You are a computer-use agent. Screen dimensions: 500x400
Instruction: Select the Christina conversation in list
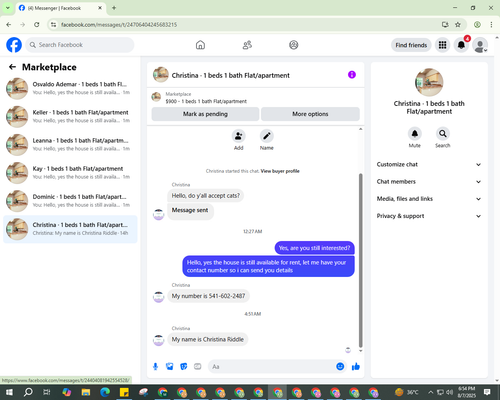click(70, 229)
